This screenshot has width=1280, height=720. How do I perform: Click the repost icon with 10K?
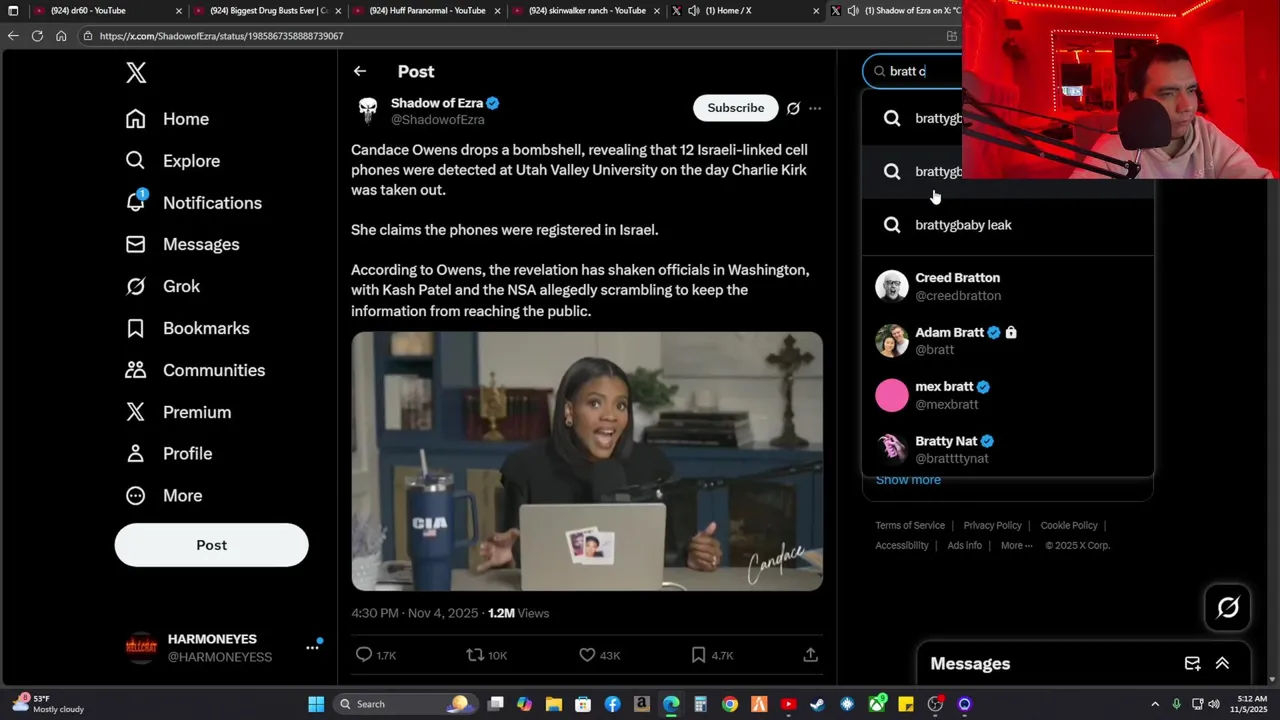click(x=475, y=655)
